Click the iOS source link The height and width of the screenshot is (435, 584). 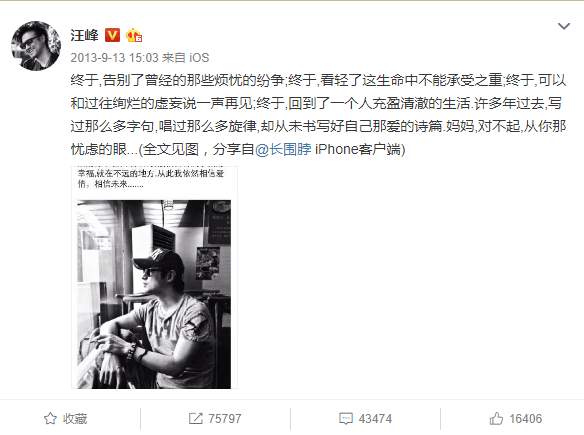coord(199,57)
